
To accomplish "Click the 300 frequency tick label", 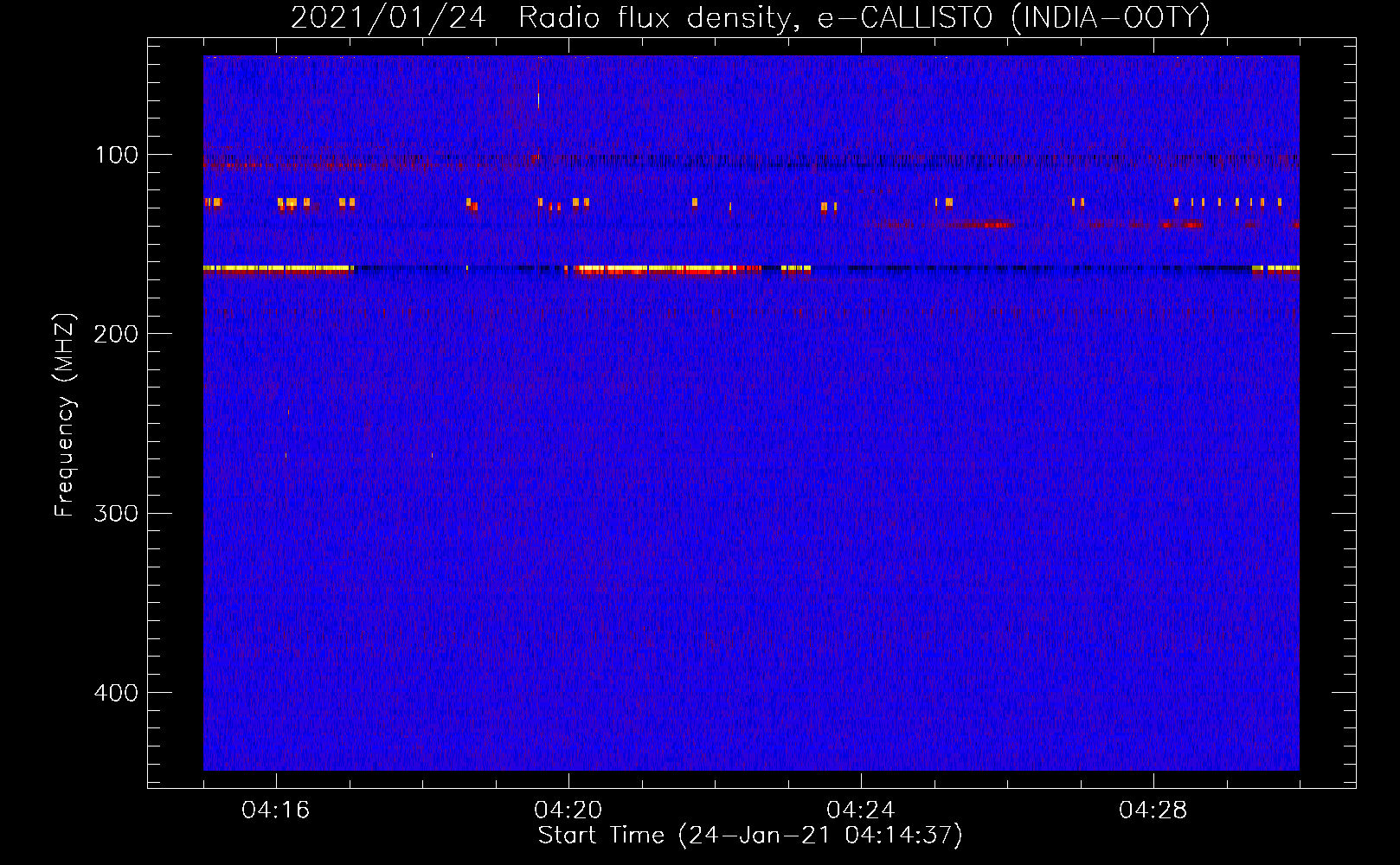I will [x=116, y=513].
